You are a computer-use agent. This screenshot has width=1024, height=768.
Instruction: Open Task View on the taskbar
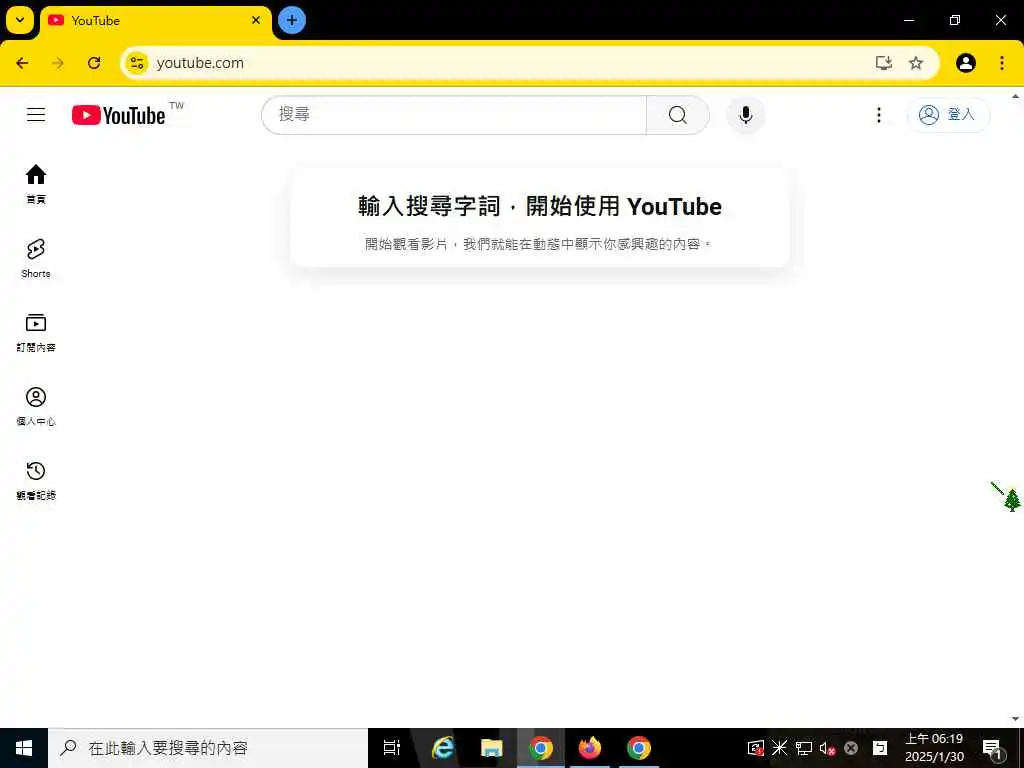(x=392, y=748)
